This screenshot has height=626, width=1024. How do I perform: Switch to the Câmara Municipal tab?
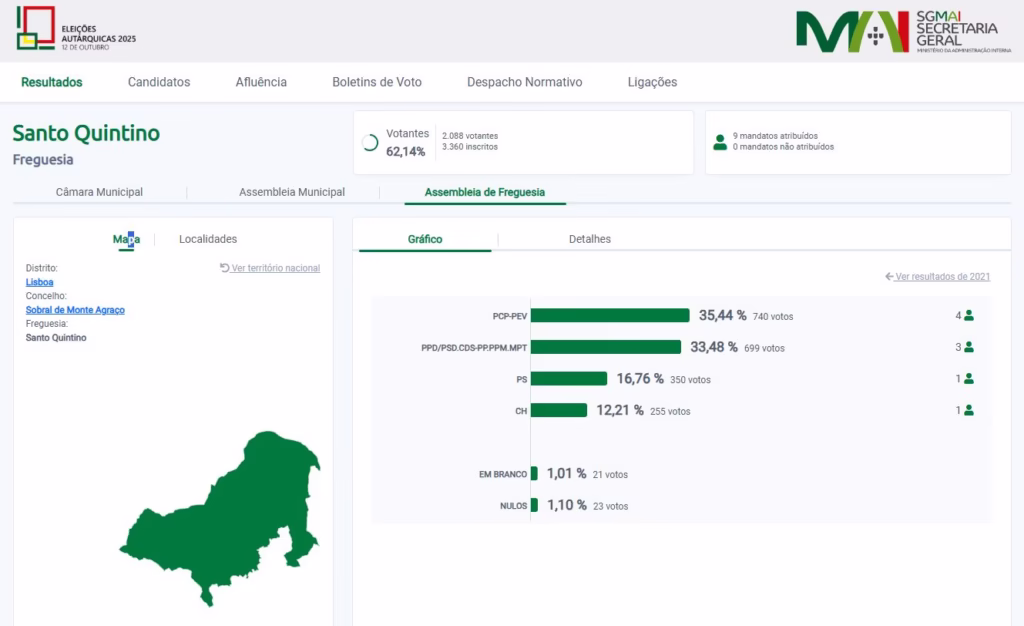coord(99,192)
